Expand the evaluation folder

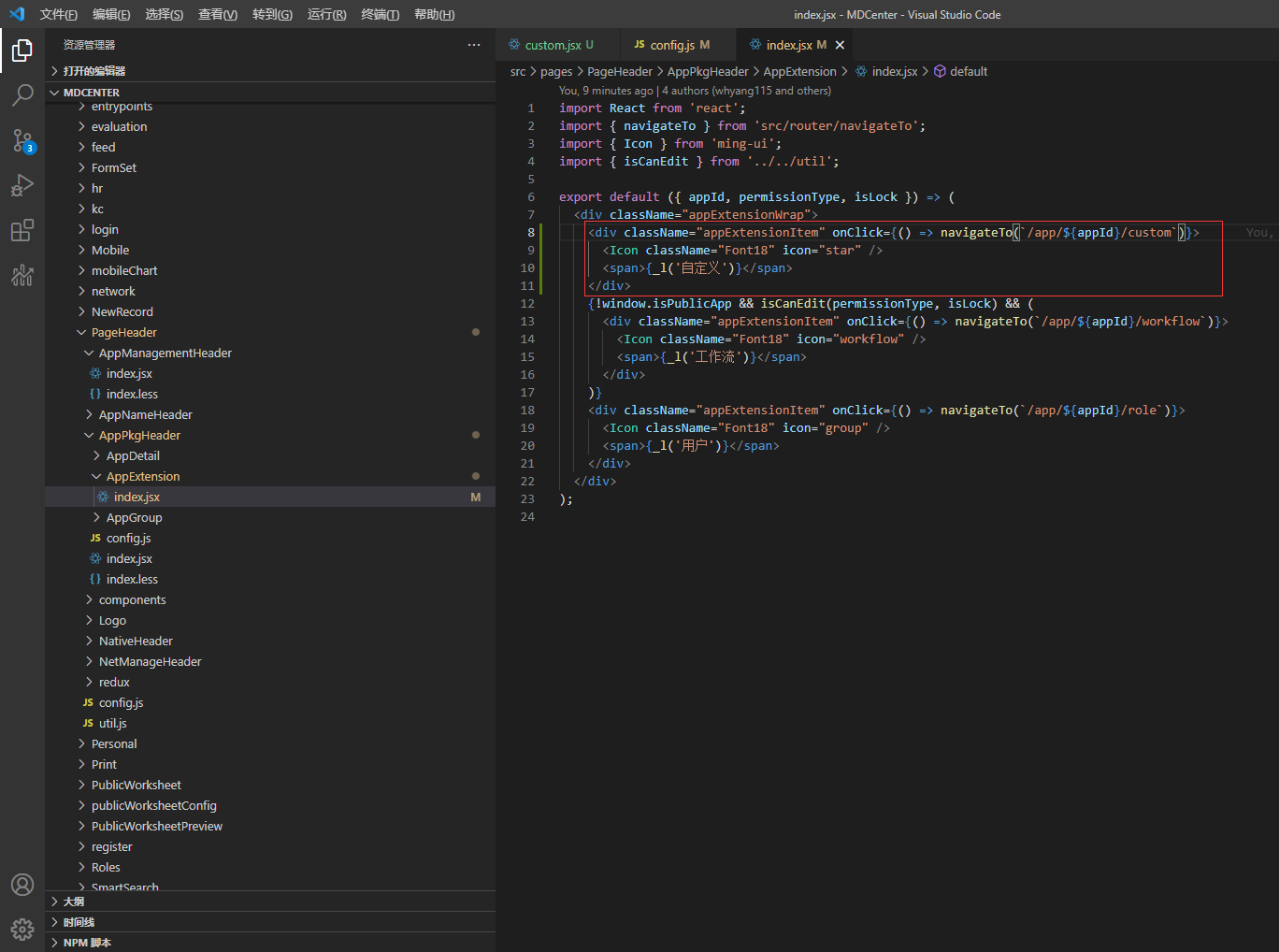click(270, 126)
